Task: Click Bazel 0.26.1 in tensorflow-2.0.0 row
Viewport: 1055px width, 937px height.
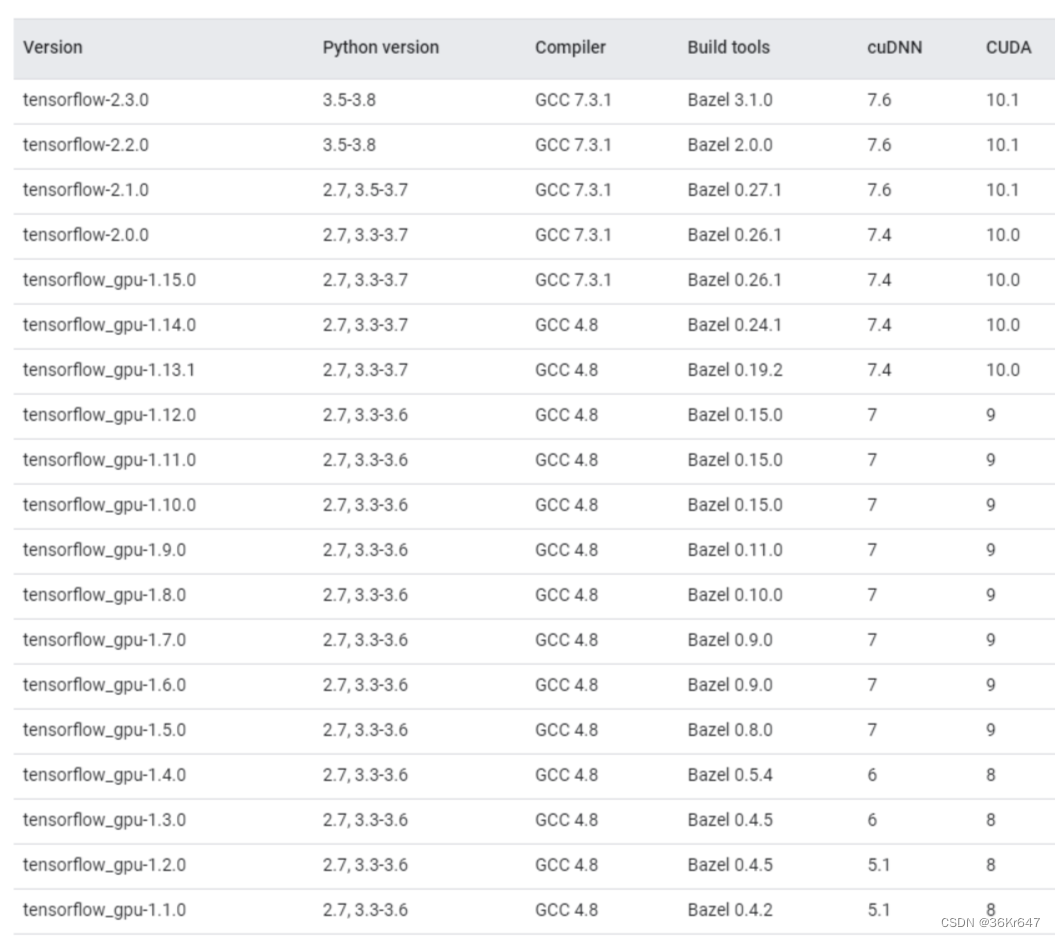Action: click(x=735, y=235)
